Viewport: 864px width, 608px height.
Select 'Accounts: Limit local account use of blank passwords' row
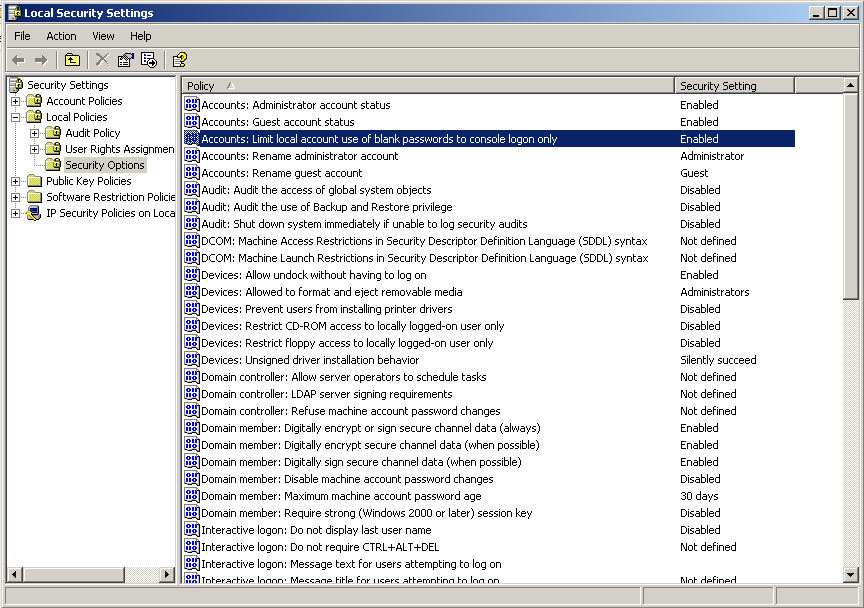(x=489, y=138)
